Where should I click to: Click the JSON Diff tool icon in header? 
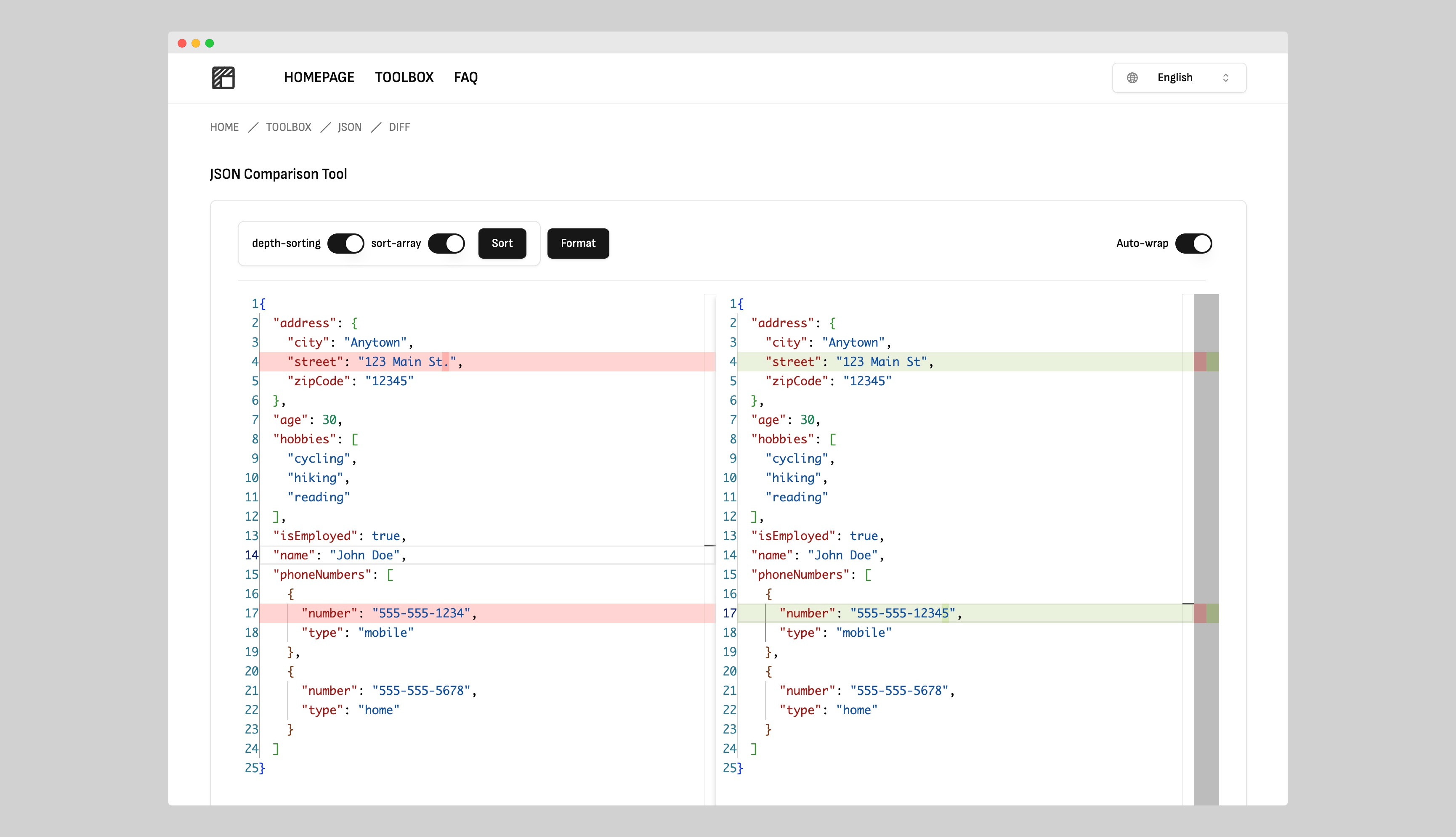click(222, 77)
